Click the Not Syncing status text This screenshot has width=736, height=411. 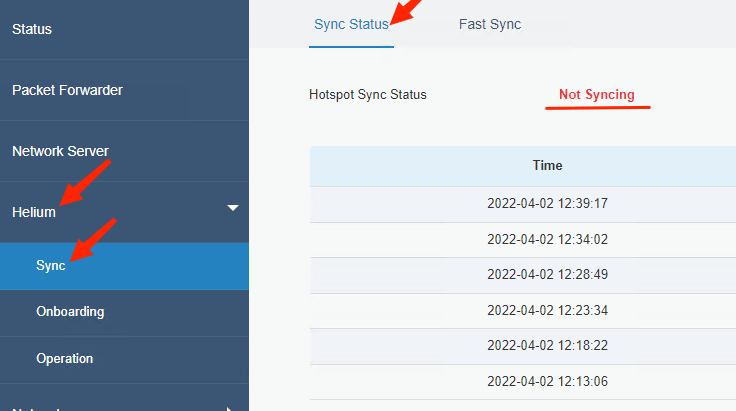tap(597, 95)
